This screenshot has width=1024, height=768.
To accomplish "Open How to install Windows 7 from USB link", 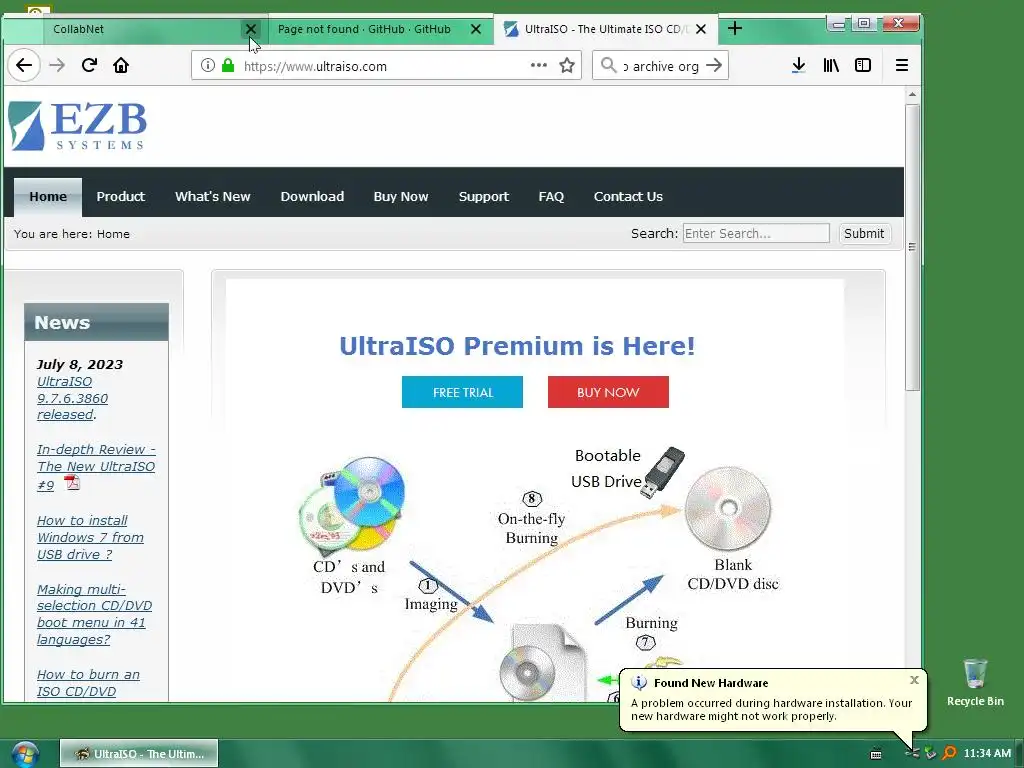I will tap(90, 537).
